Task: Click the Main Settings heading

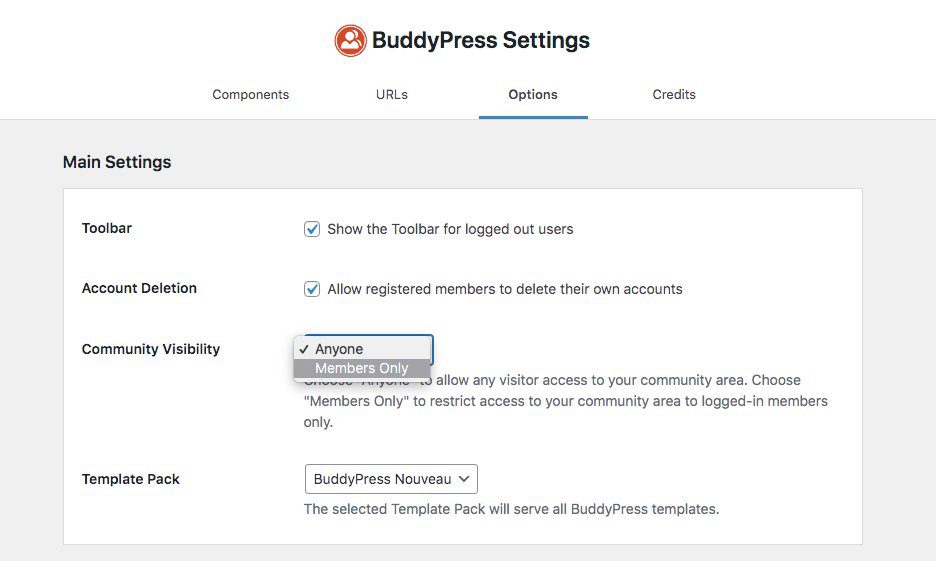Action: [117, 162]
